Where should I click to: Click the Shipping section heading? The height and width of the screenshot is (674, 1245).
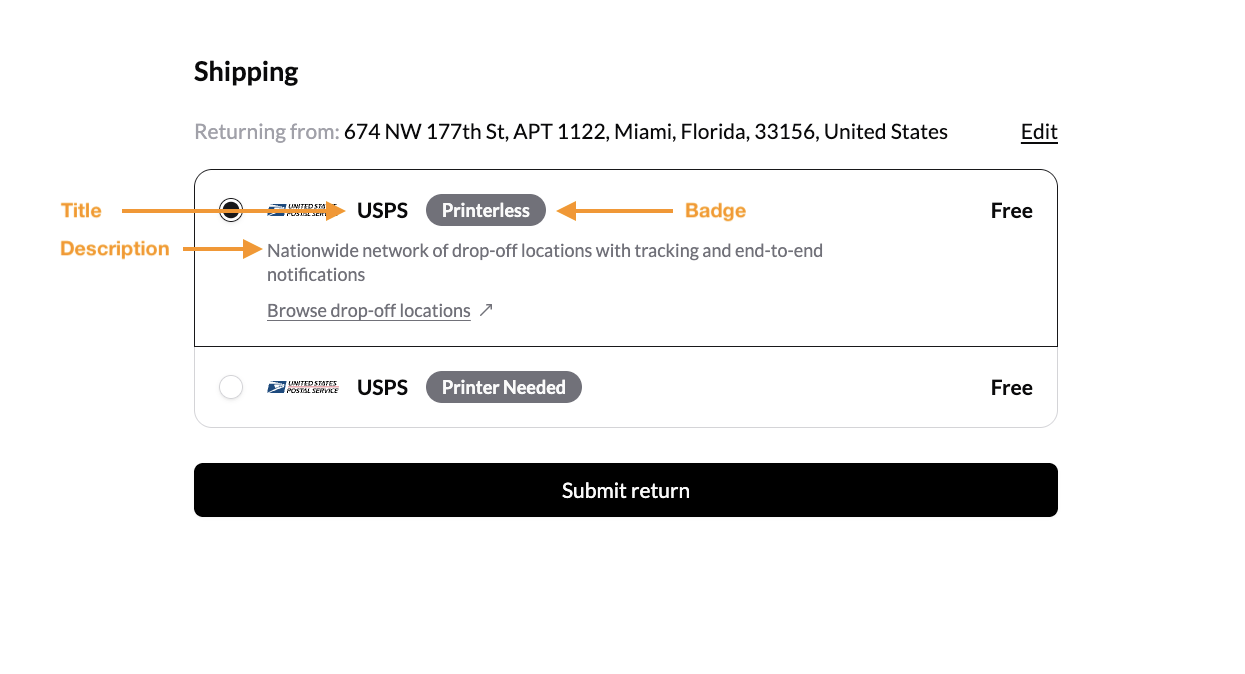pos(246,72)
